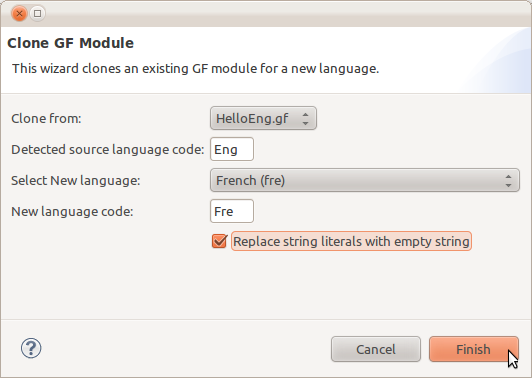Screen dimensions: 532x378
Task: Focus the 'Fre' new language code field
Action: tap(232, 211)
